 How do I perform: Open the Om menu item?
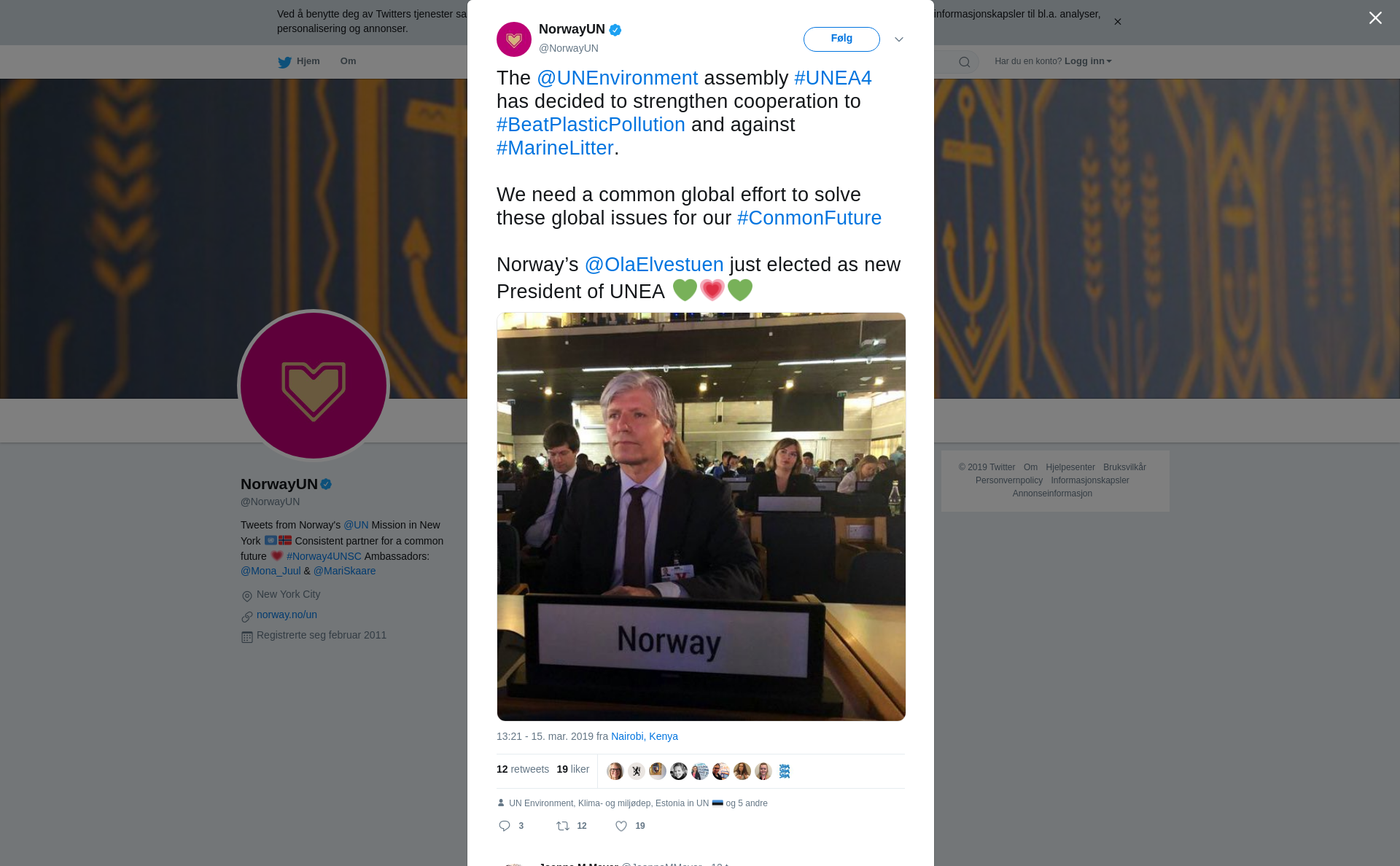point(348,61)
